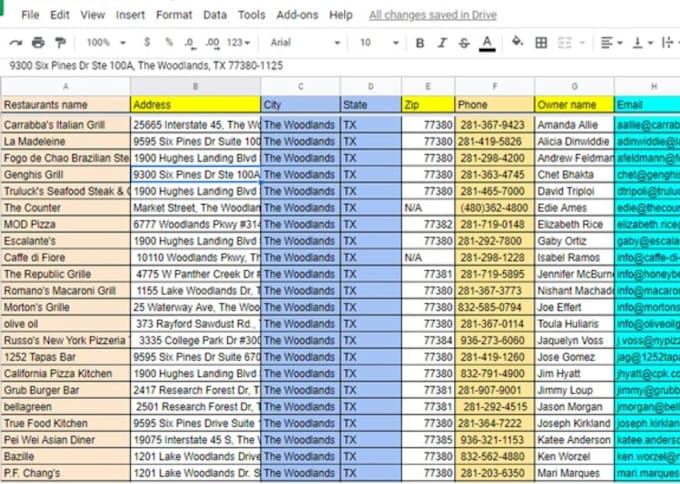The height and width of the screenshot is (484, 680).
Task: Select owner 'Jimmy Loup' cell
Action: pyautogui.click(x=574, y=390)
